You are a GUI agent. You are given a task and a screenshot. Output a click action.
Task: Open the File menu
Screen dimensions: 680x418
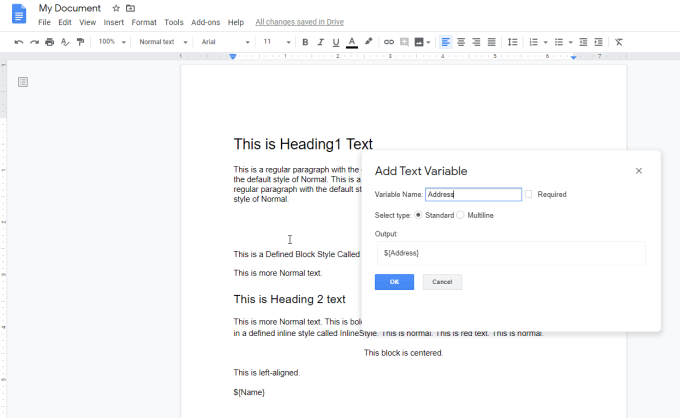[x=44, y=22]
